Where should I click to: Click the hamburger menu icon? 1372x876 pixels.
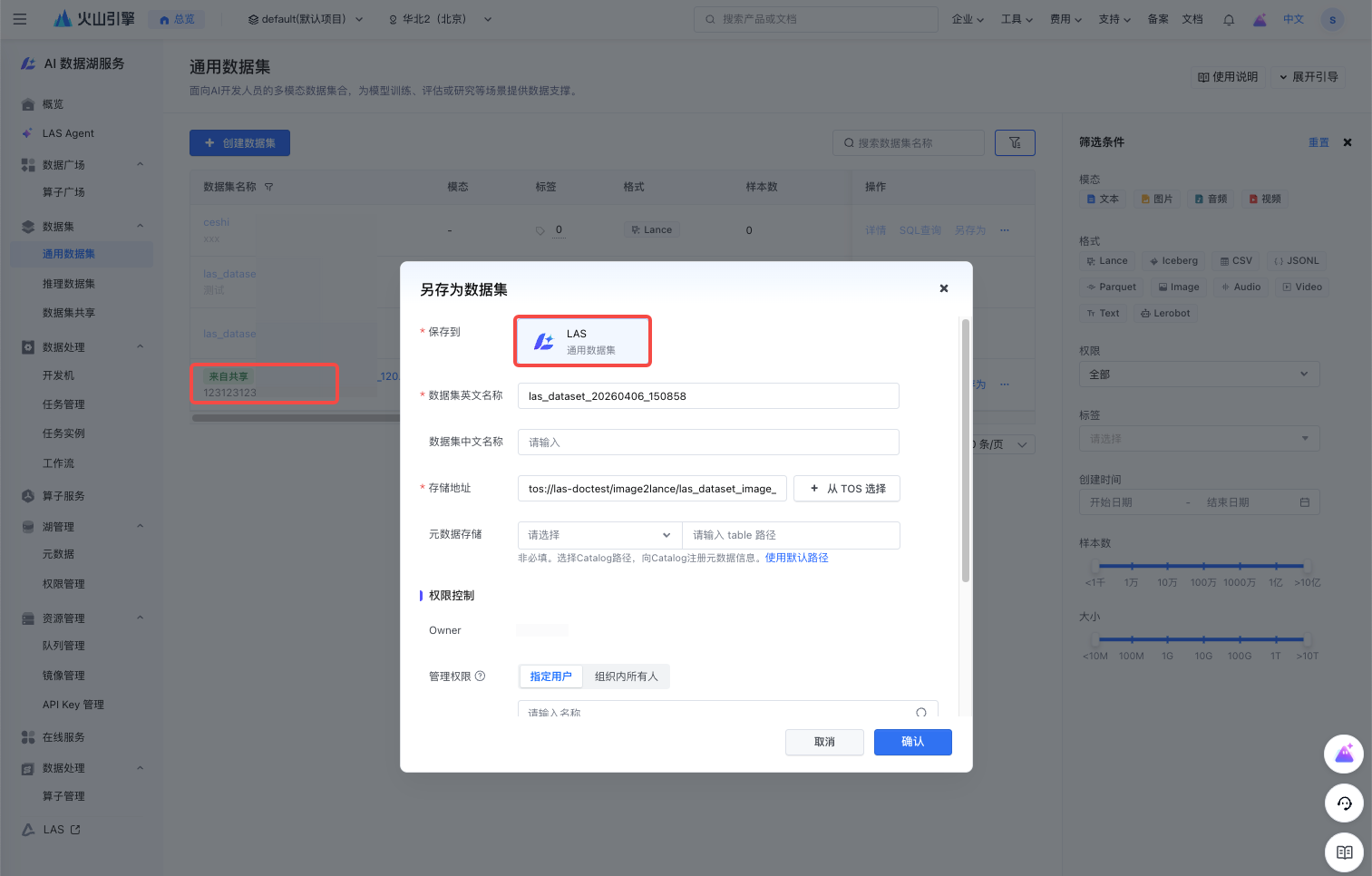pos(20,19)
